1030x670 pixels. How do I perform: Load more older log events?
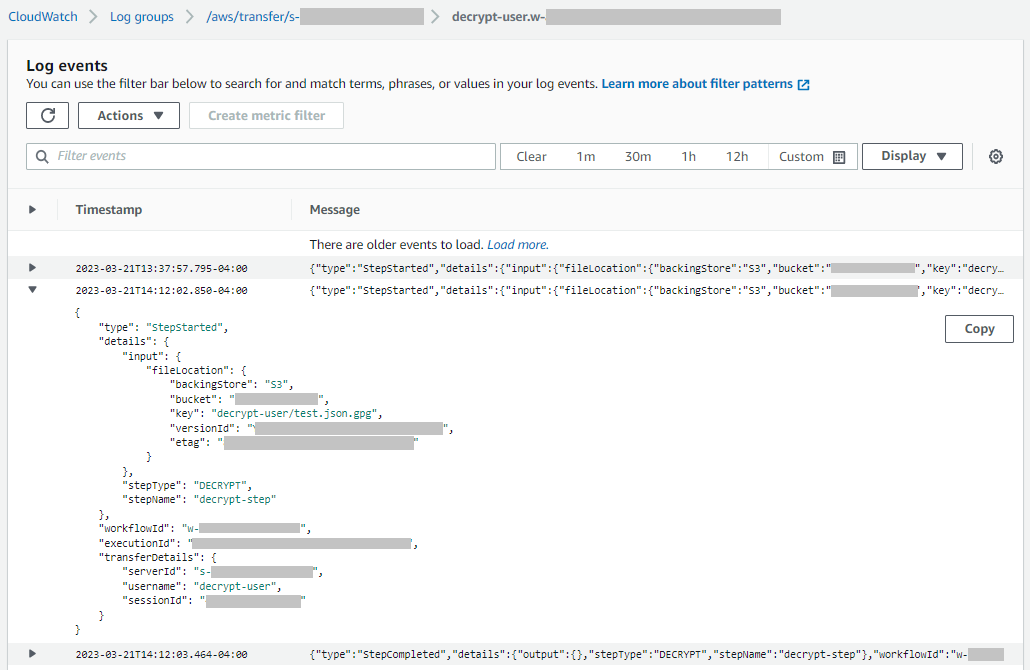click(x=517, y=244)
